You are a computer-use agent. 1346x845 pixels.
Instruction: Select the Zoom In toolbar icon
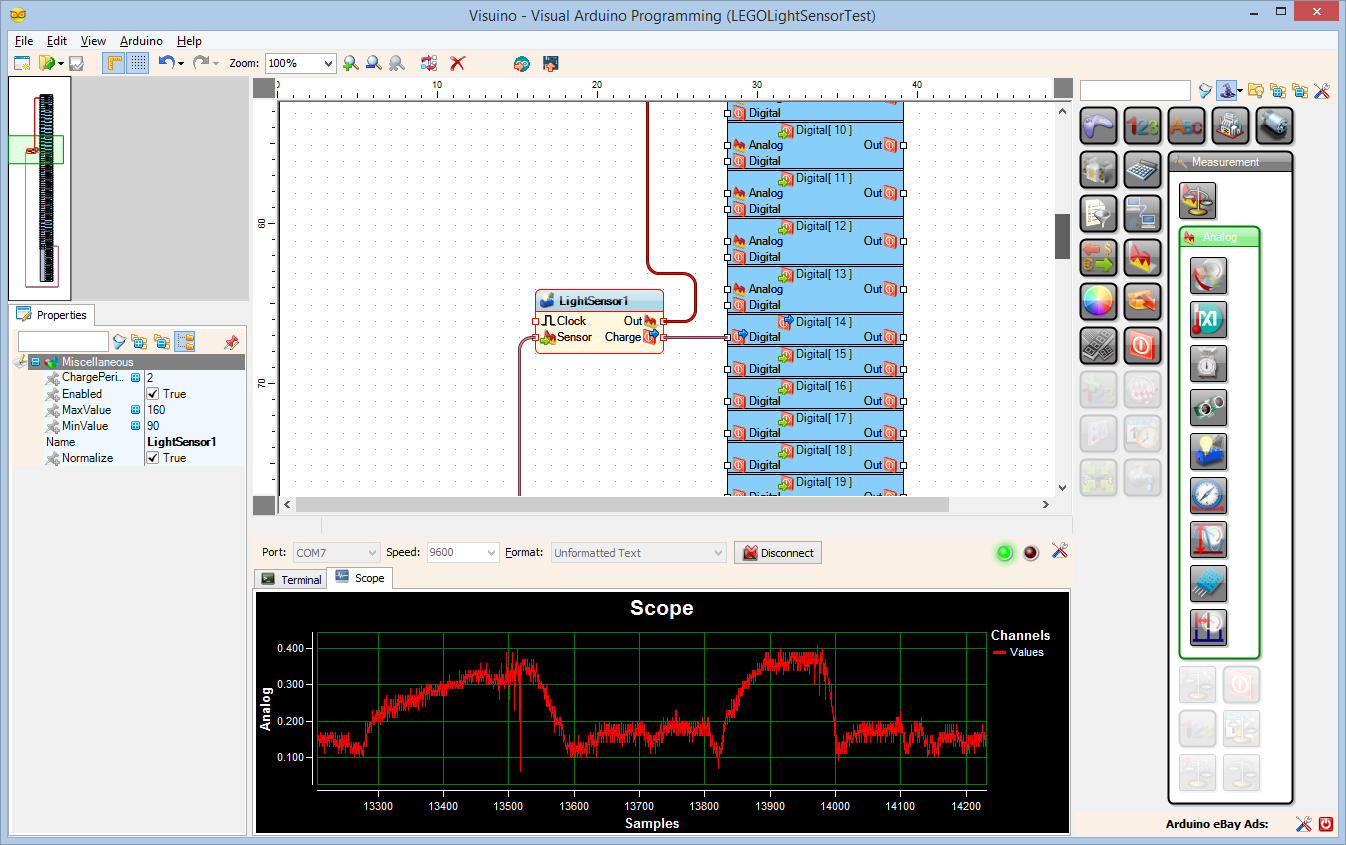(350, 63)
